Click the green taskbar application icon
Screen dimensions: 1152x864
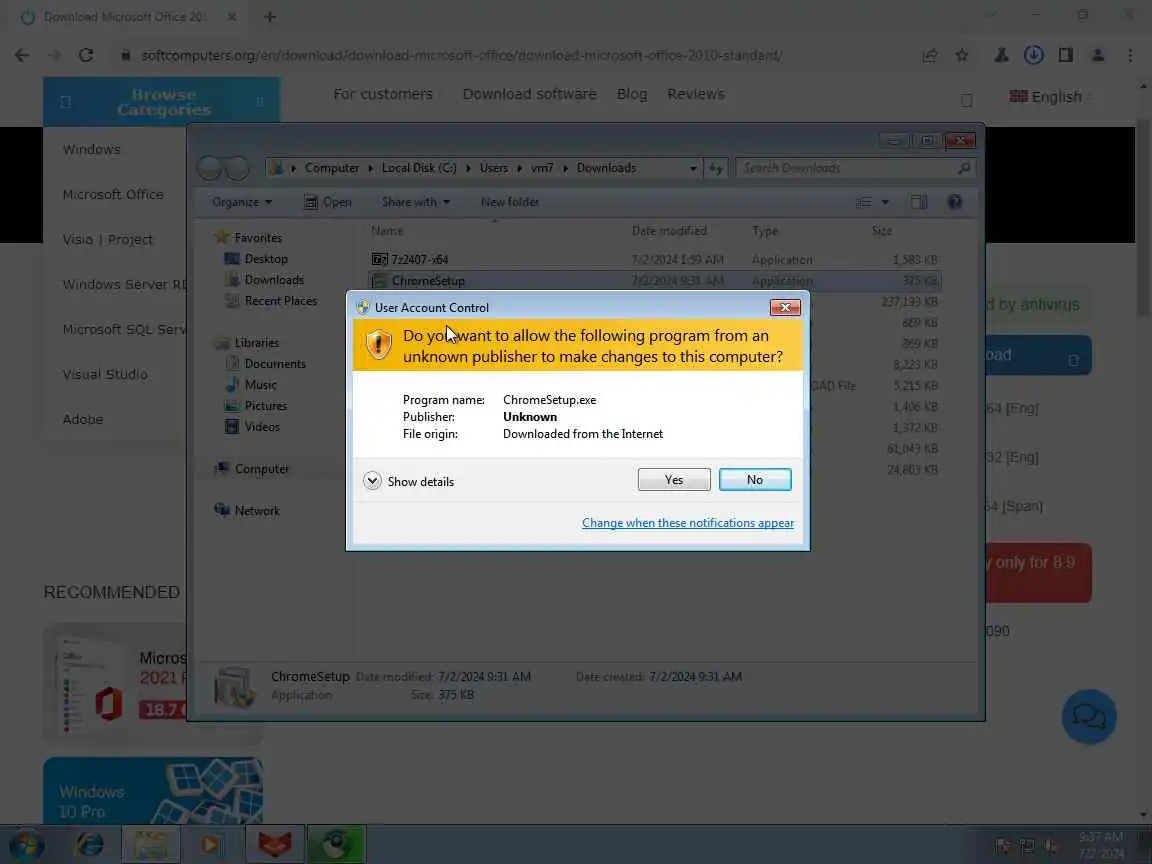336,845
